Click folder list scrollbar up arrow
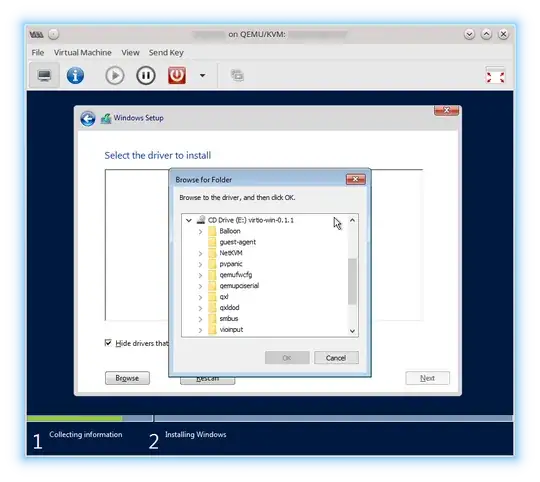Viewport: 540px width, 482px height. tap(352, 220)
